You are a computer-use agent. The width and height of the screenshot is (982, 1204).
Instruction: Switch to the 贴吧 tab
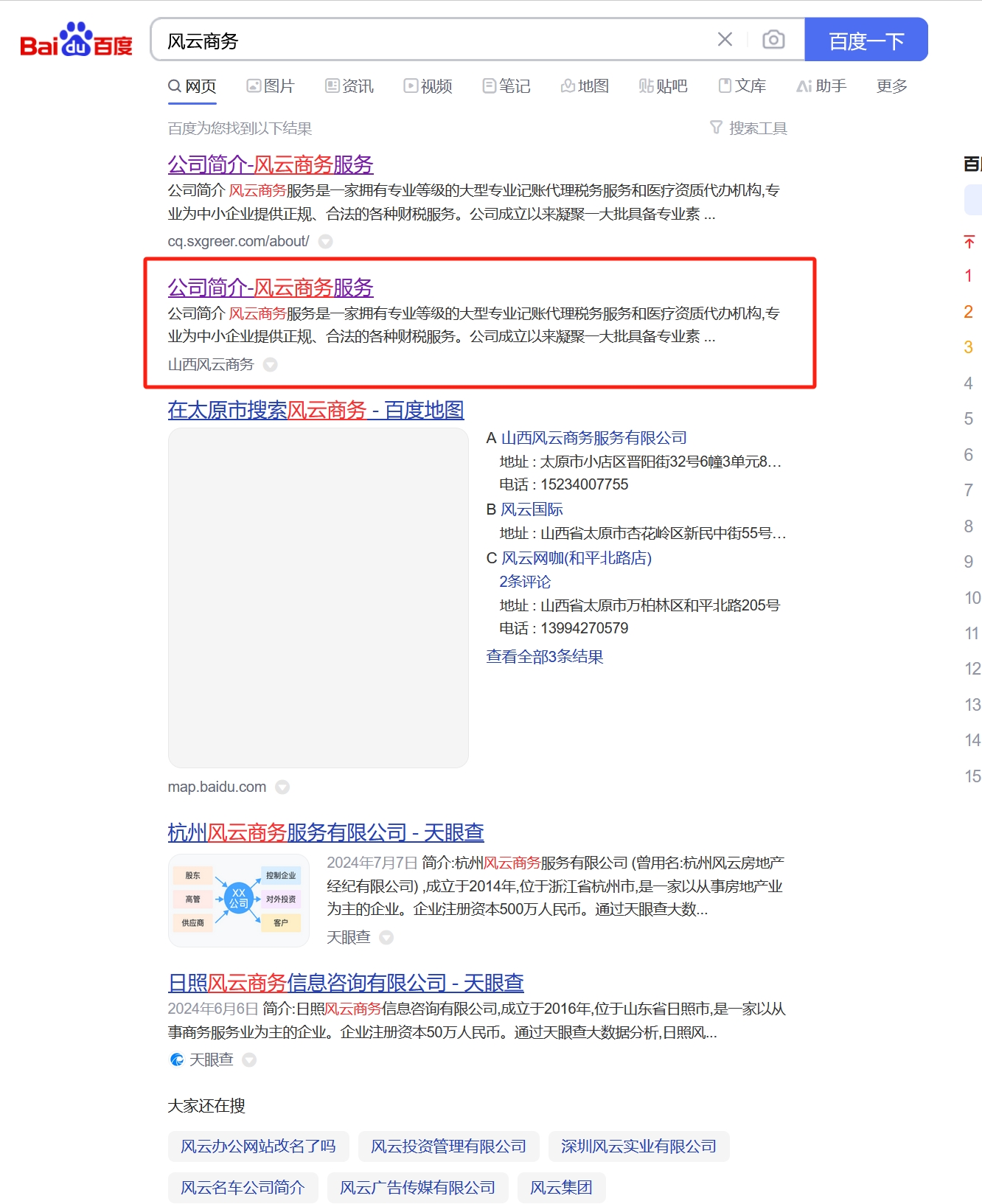coord(664,86)
